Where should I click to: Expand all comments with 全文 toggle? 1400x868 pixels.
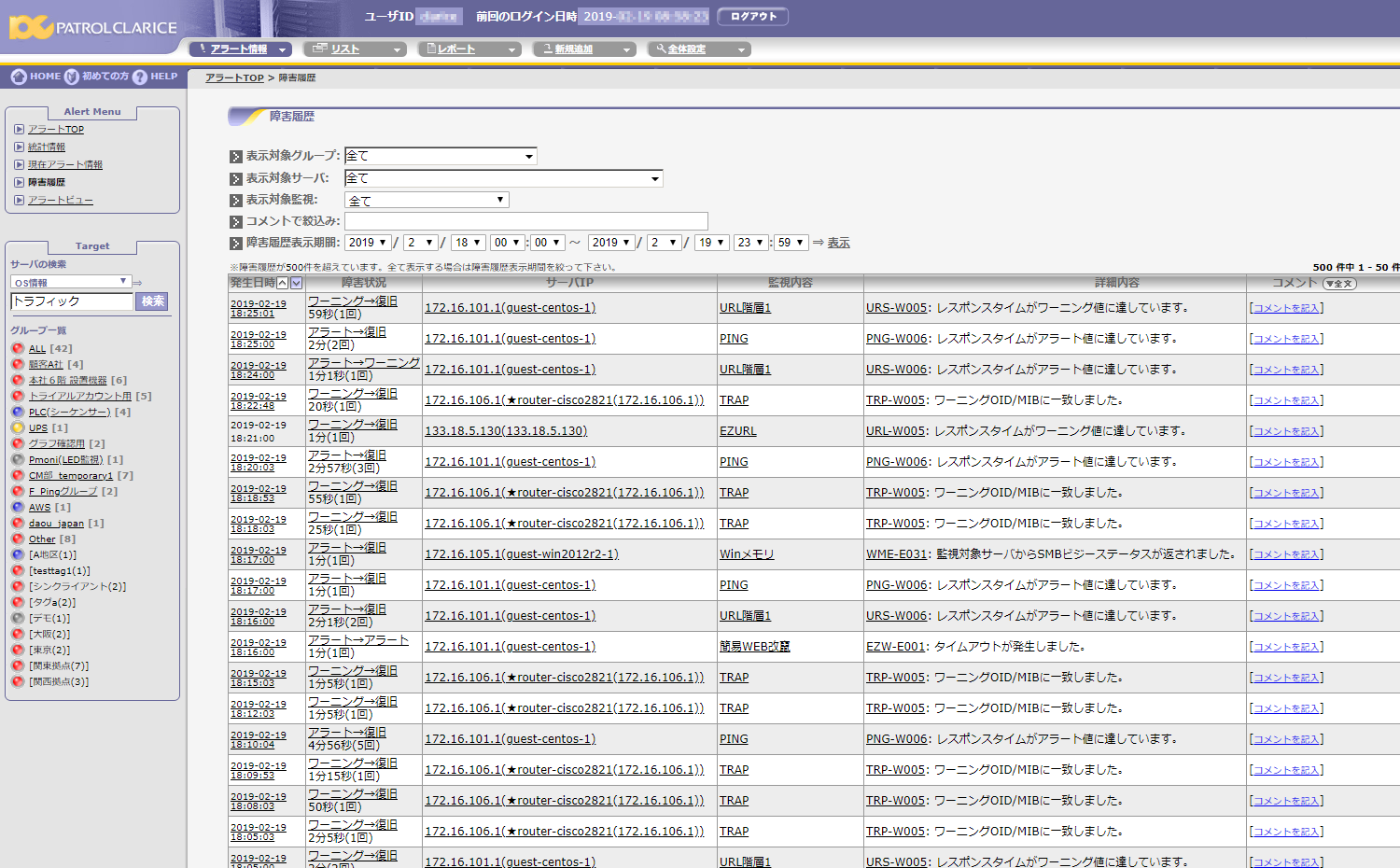click(1339, 284)
